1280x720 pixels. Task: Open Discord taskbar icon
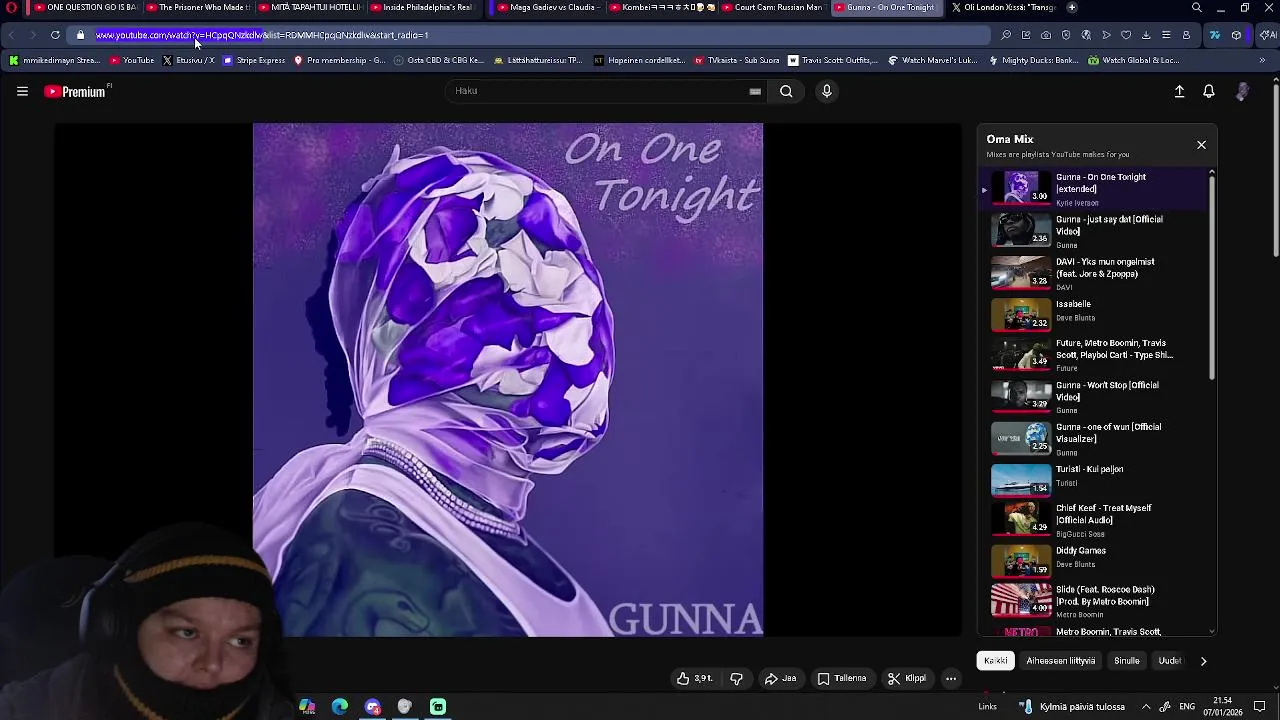click(373, 707)
